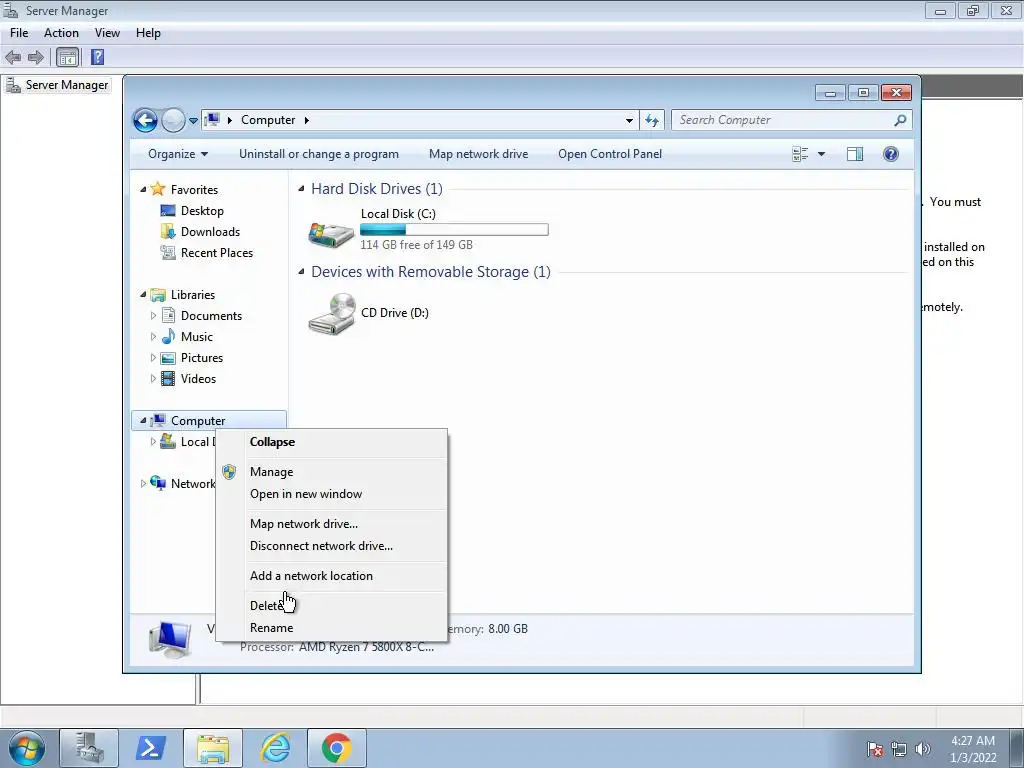1024x768 pixels.
Task: Select the Pictures library icon
Action: pyautogui.click(x=168, y=358)
